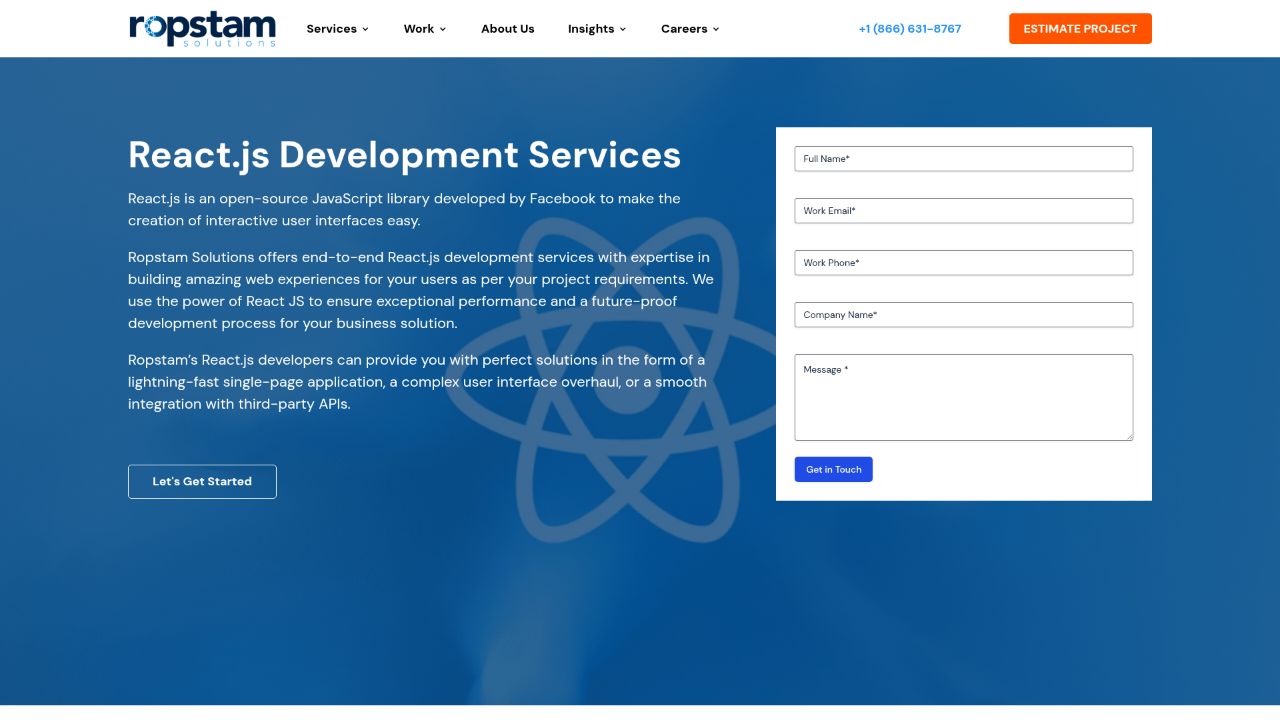The width and height of the screenshot is (1280, 720).
Task: Click the Company Name text field
Action: click(963, 315)
